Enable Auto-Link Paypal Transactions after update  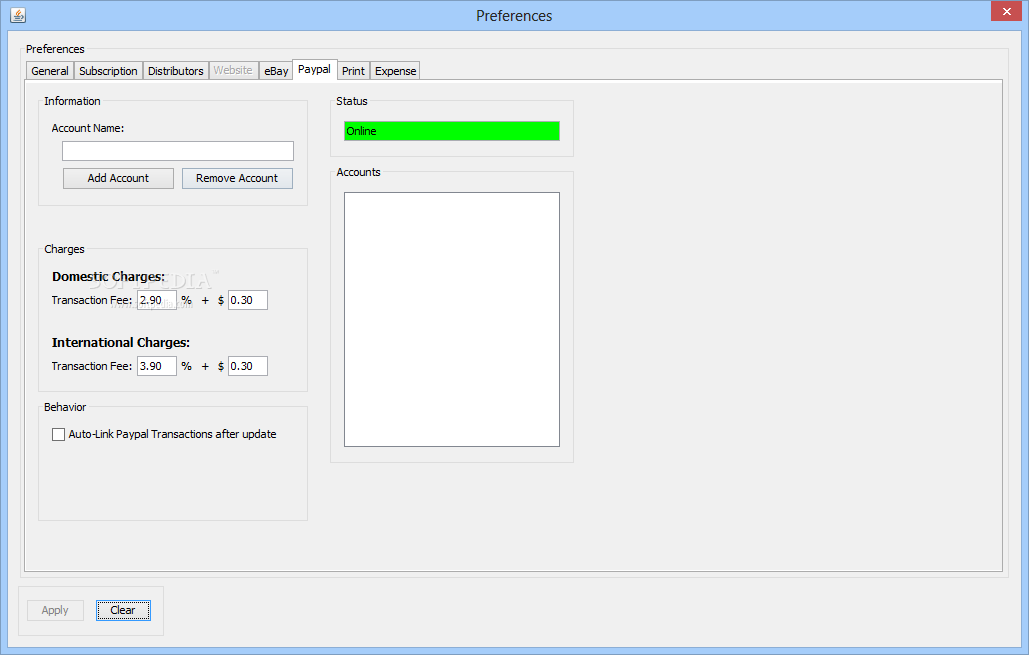(x=58, y=434)
